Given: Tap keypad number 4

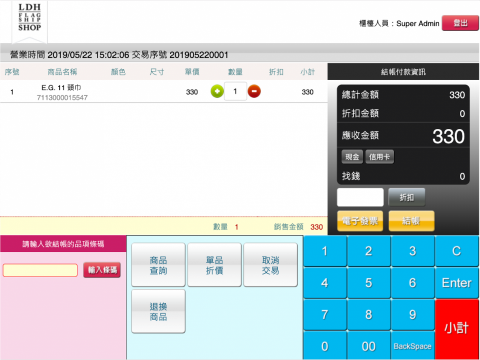Looking at the screenshot, I should coord(325,283).
